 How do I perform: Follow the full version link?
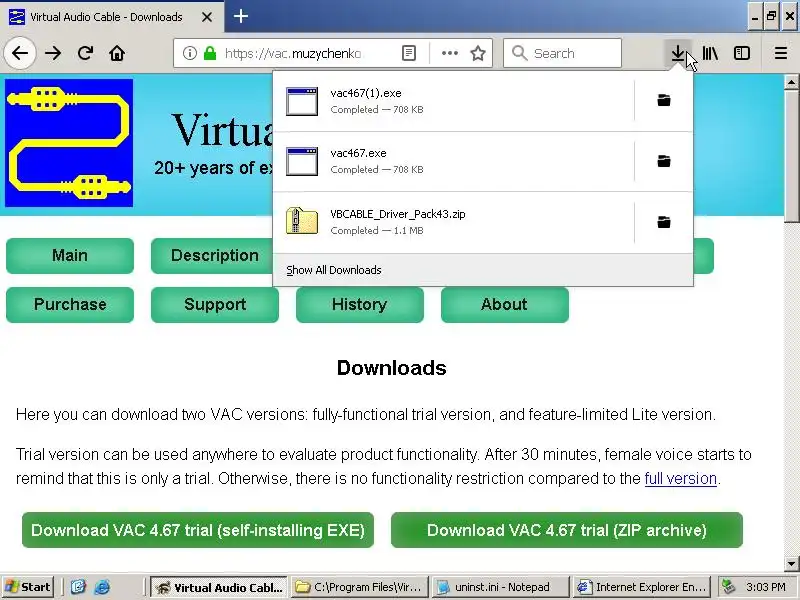tap(681, 479)
